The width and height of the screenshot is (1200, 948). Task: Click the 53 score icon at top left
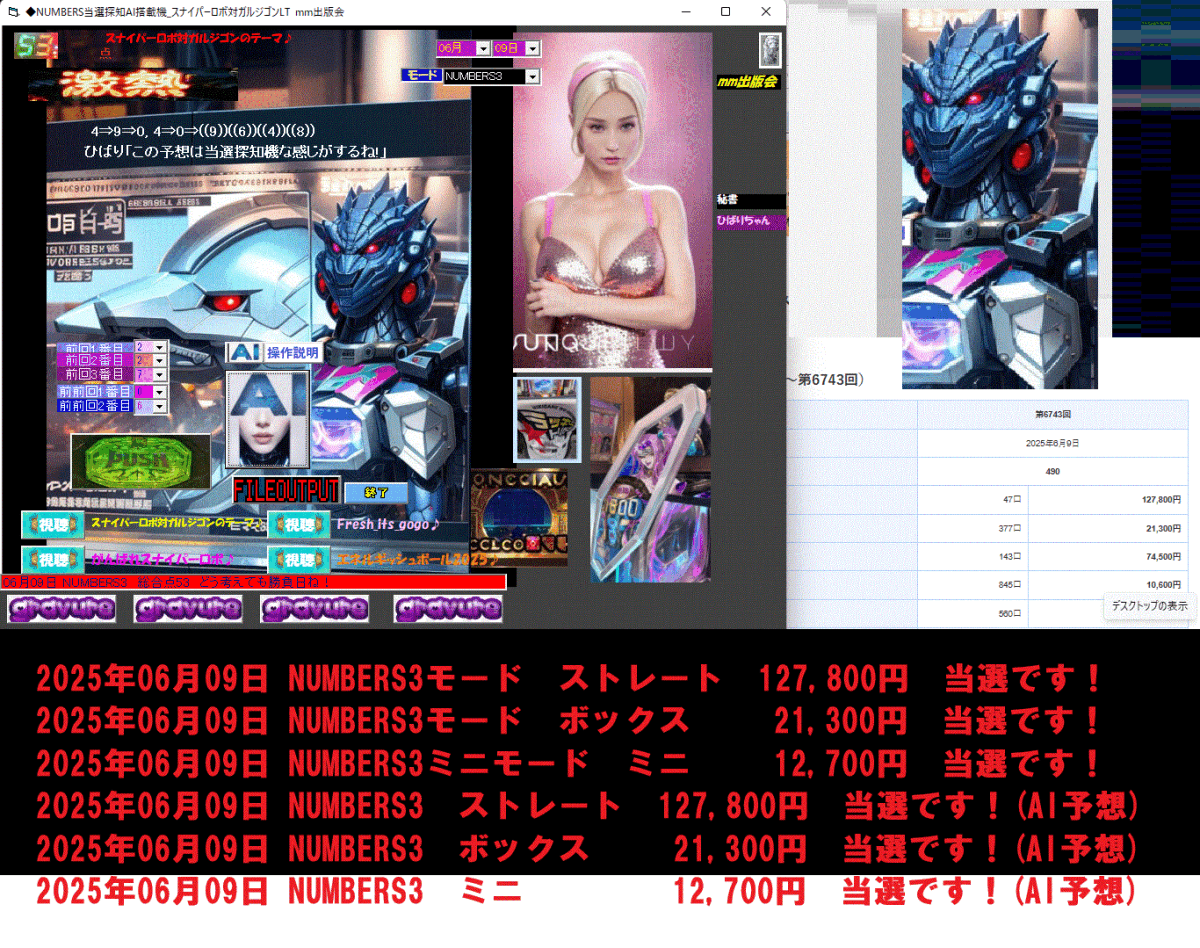click(35, 46)
